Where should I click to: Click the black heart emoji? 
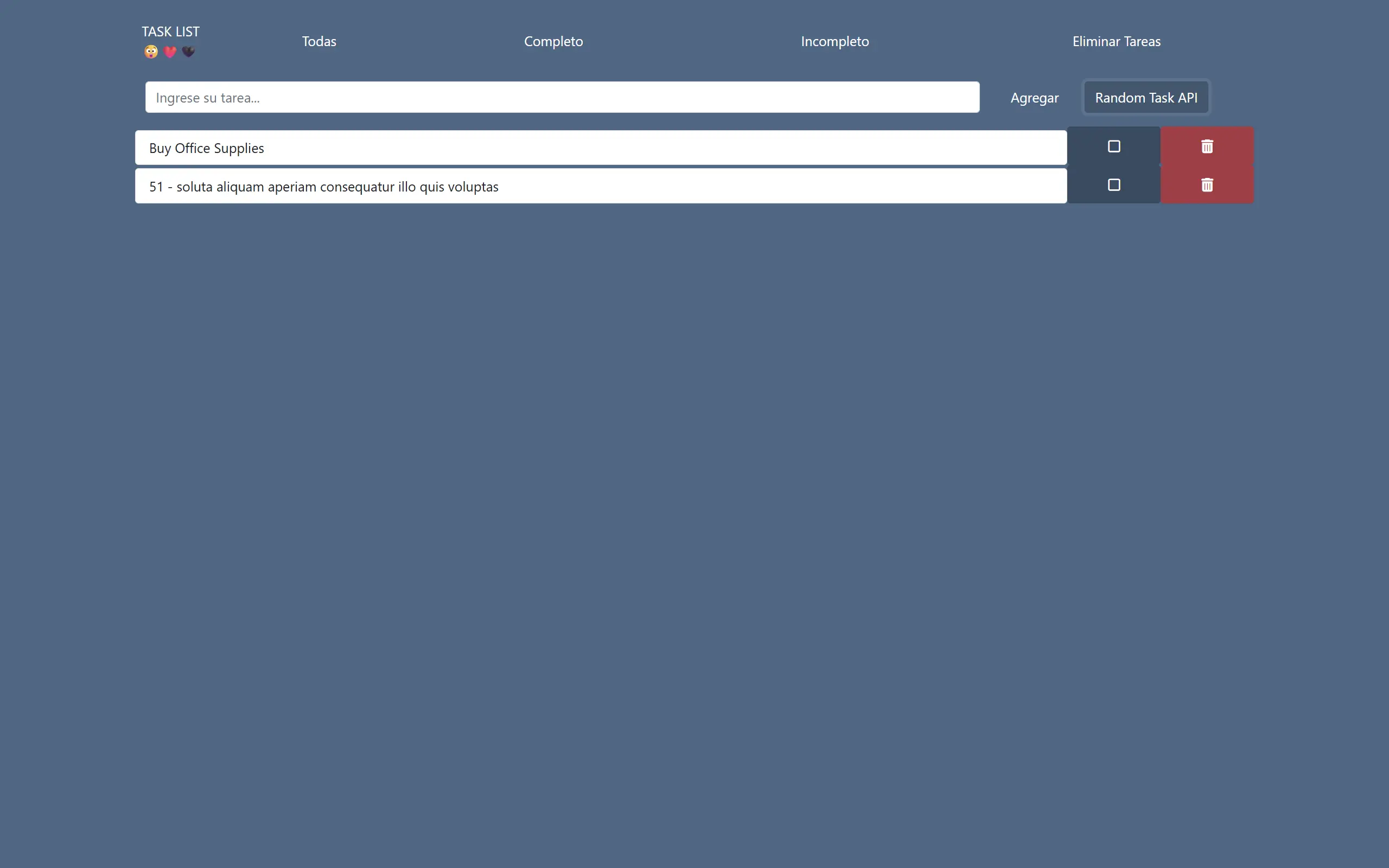click(188, 52)
